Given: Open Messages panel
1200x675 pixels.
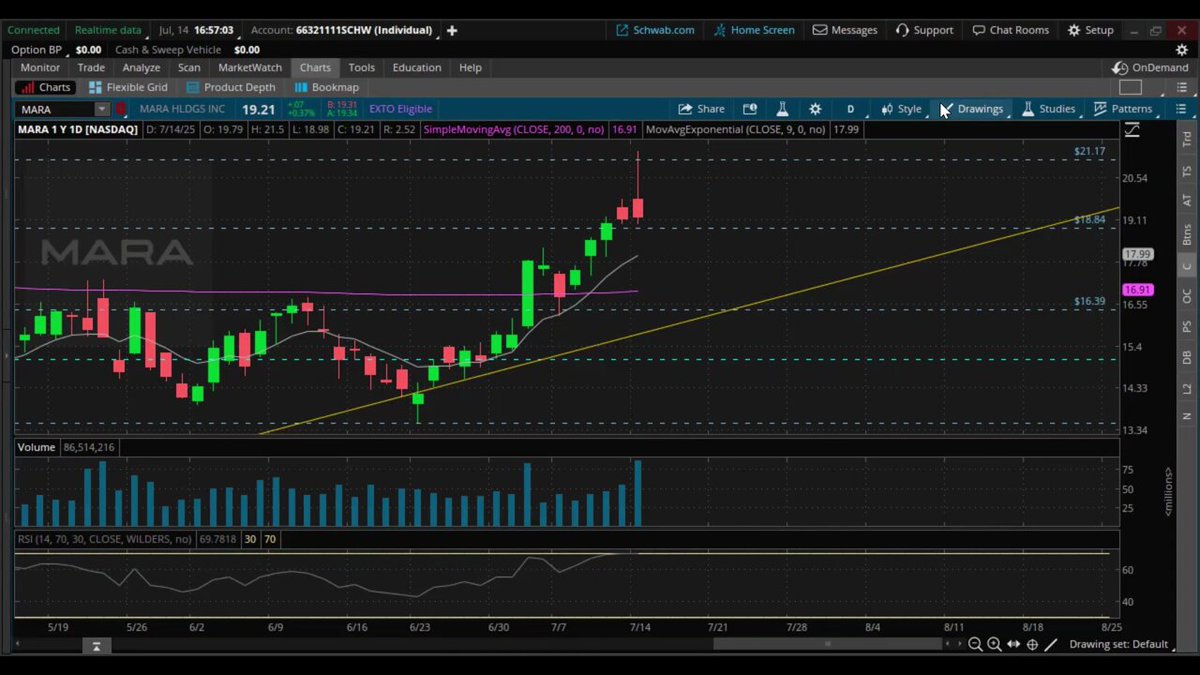Looking at the screenshot, I should (x=845, y=30).
